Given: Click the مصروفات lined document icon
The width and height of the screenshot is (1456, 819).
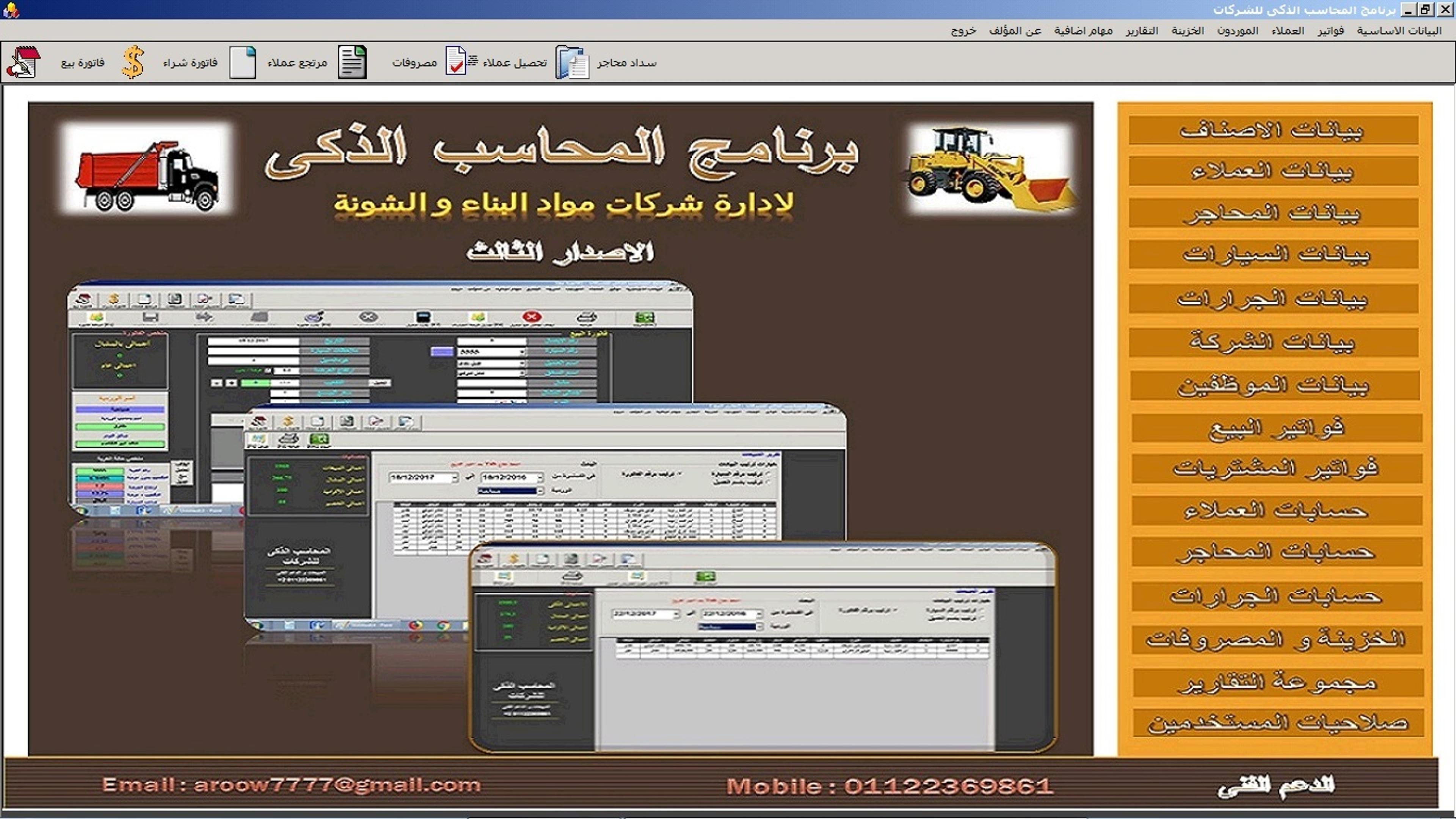Looking at the screenshot, I should click(x=352, y=62).
